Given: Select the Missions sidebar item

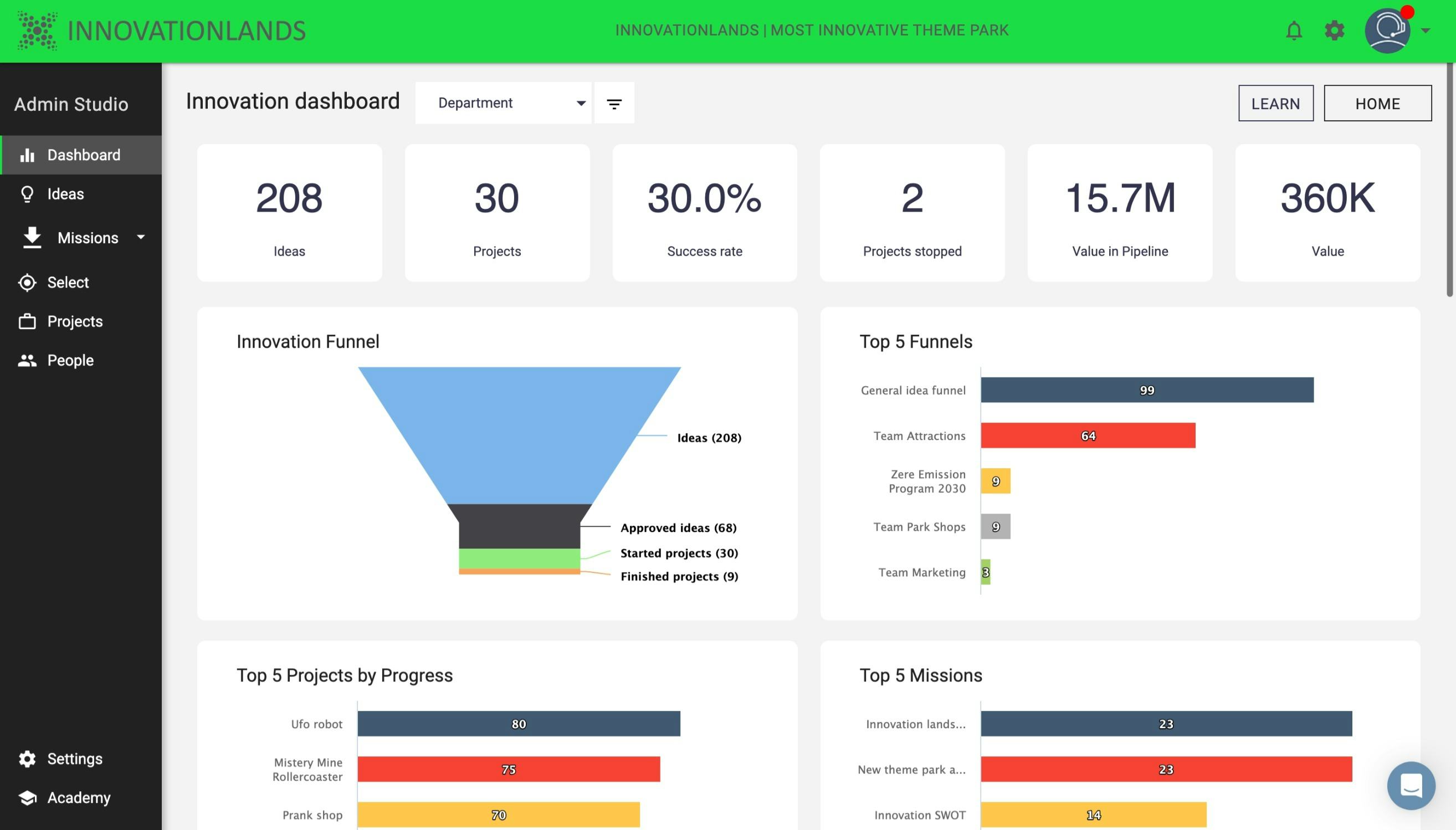Looking at the screenshot, I should (88, 238).
